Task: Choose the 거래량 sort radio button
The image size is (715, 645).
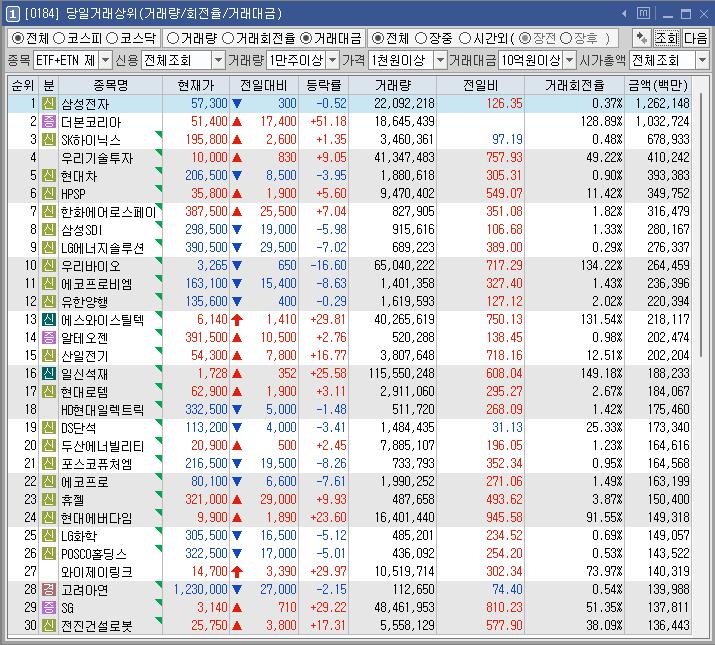Action: (173, 38)
